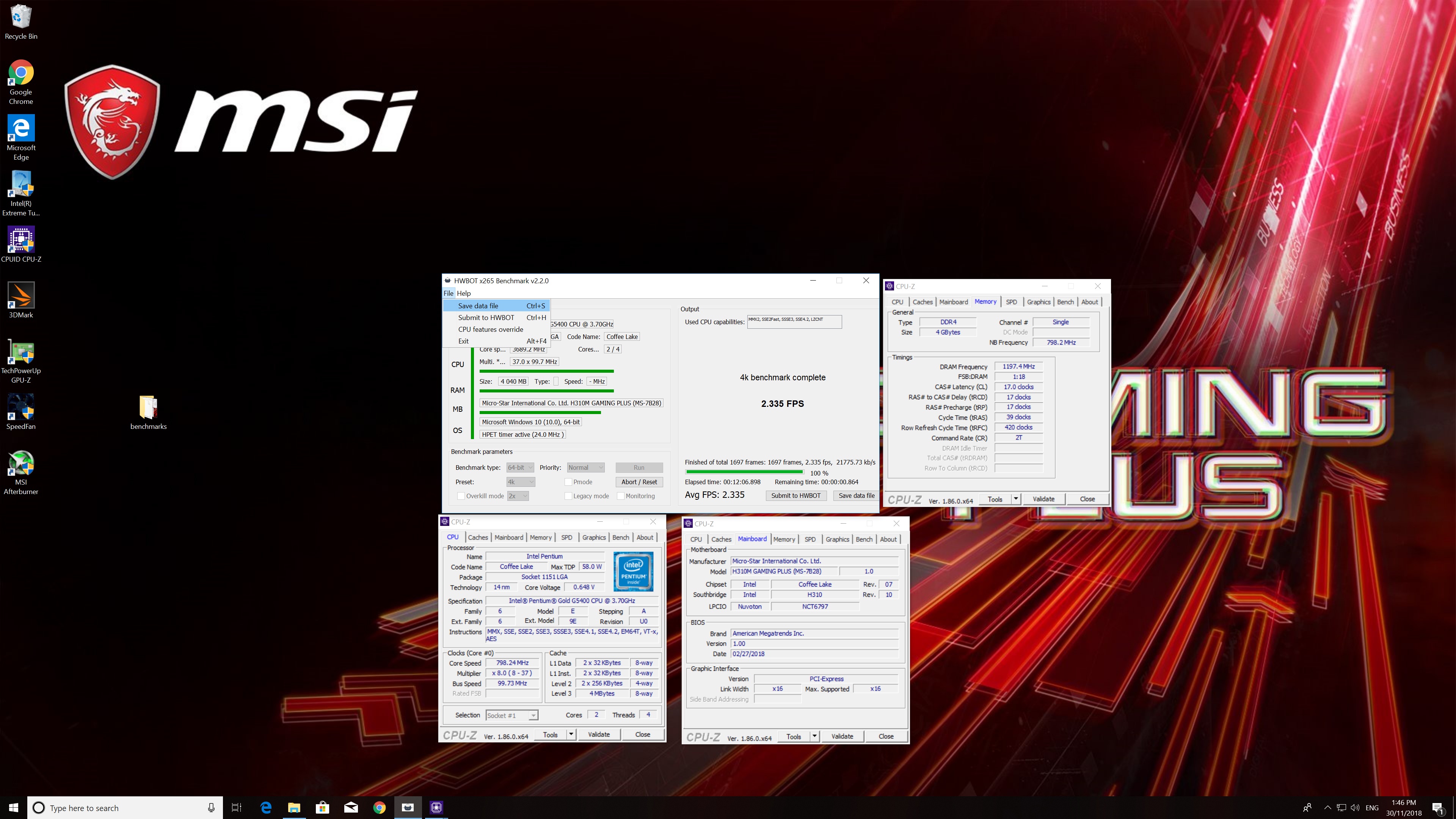Choose Save data file menu entry
1456x819 pixels.
(x=496, y=306)
